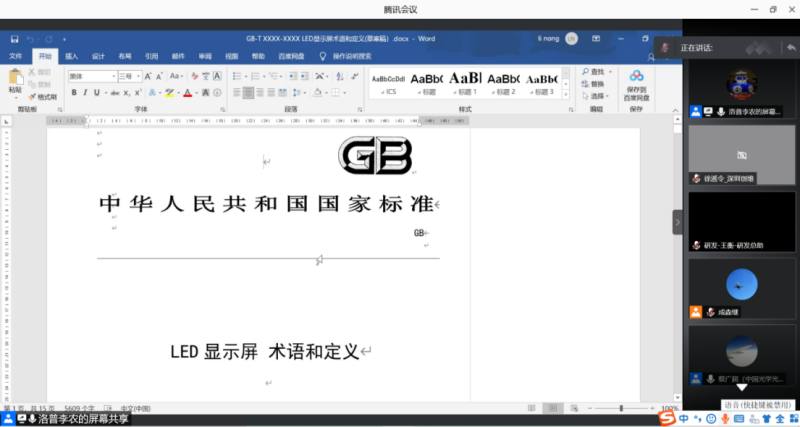The image size is (800, 427).
Task: Toggle underline formatting
Action: coord(96,92)
